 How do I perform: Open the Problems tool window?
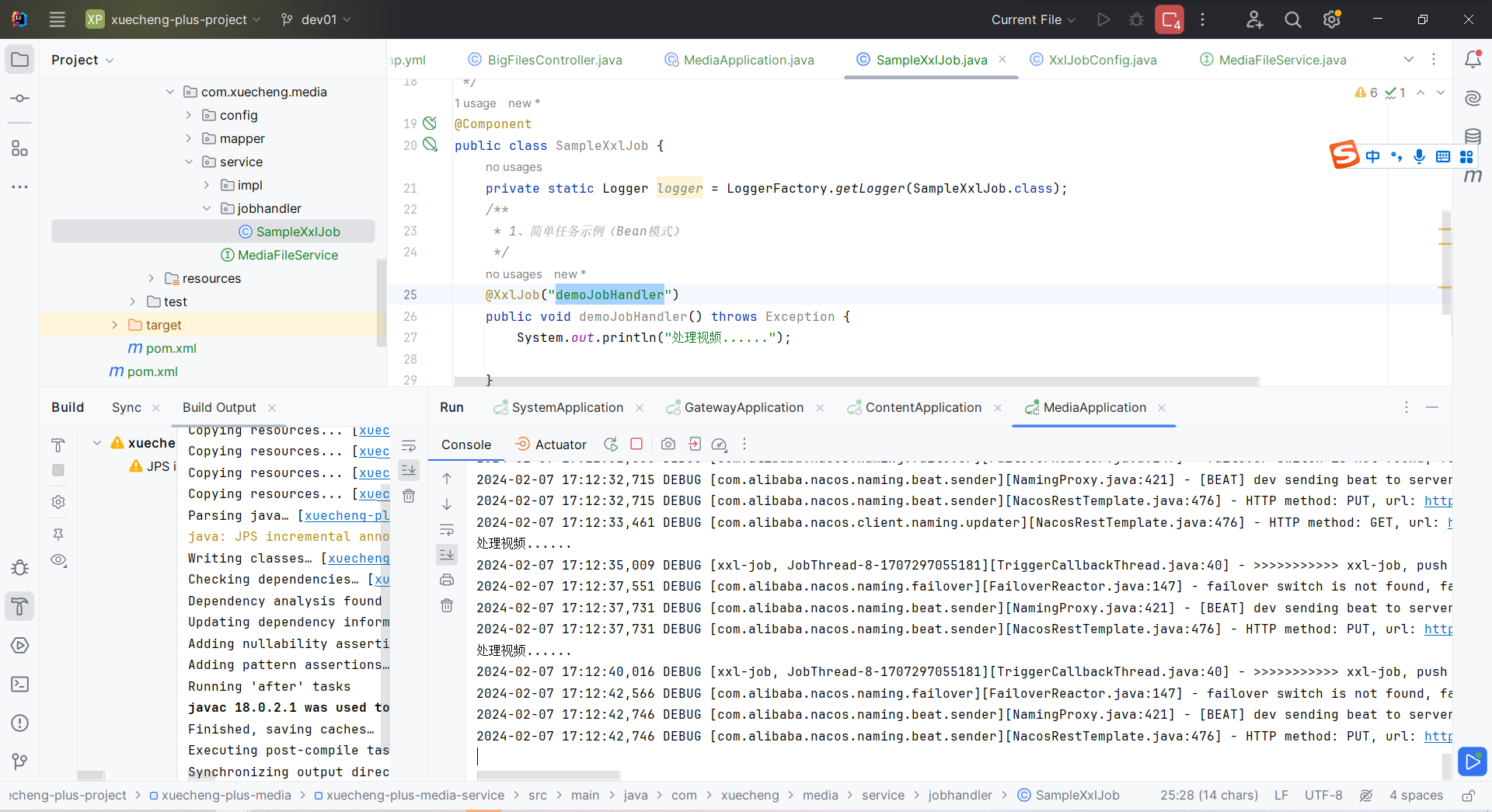(20, 723)
